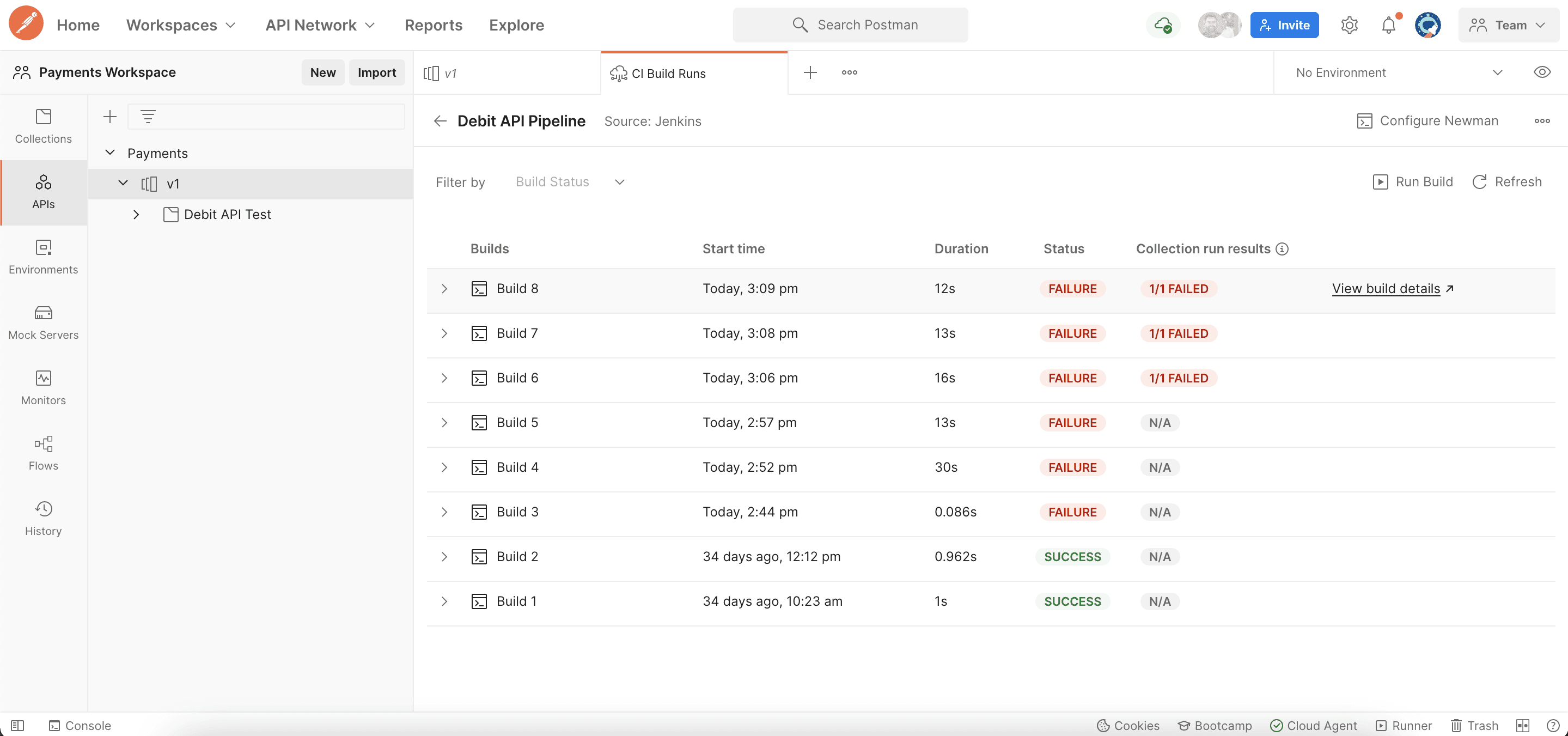Expand the Build 8 row
Viewport: 1568px width, 736px height.
coord(444,289)
